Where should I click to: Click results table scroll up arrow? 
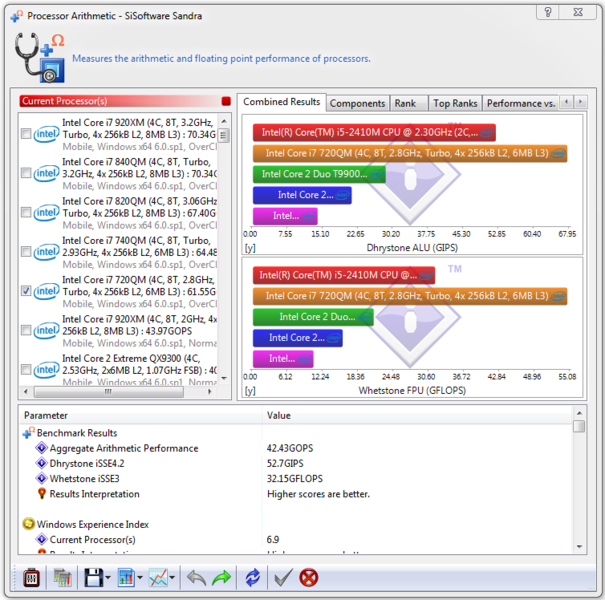579,414
